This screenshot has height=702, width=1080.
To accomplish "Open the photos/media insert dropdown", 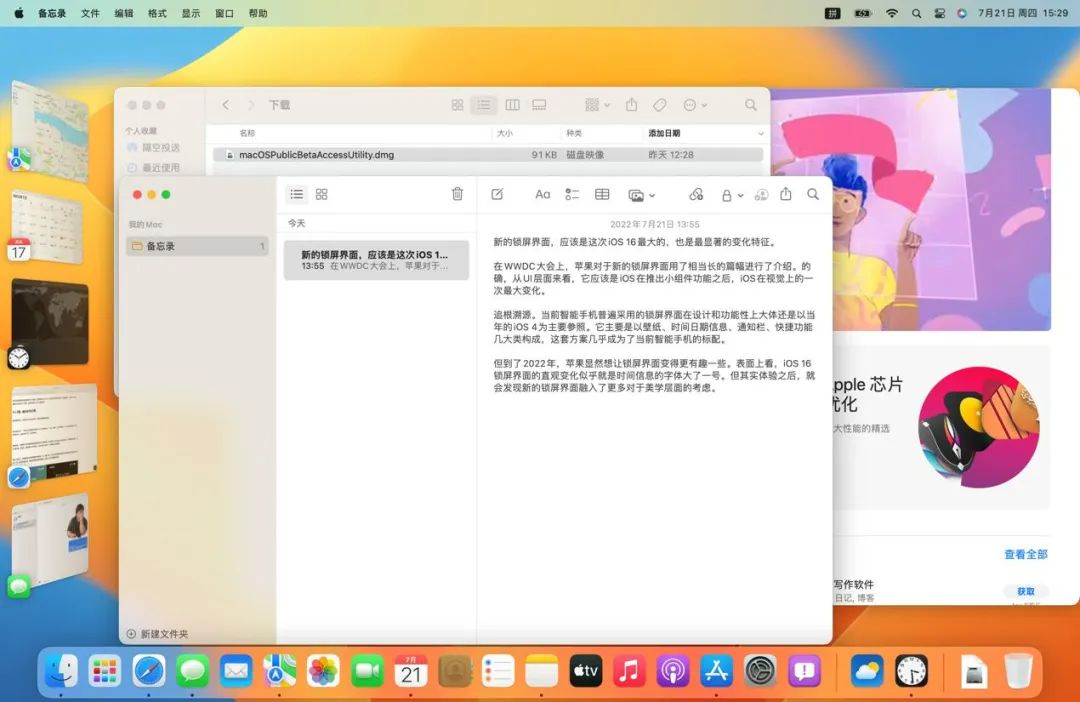I will pos(638,194).
